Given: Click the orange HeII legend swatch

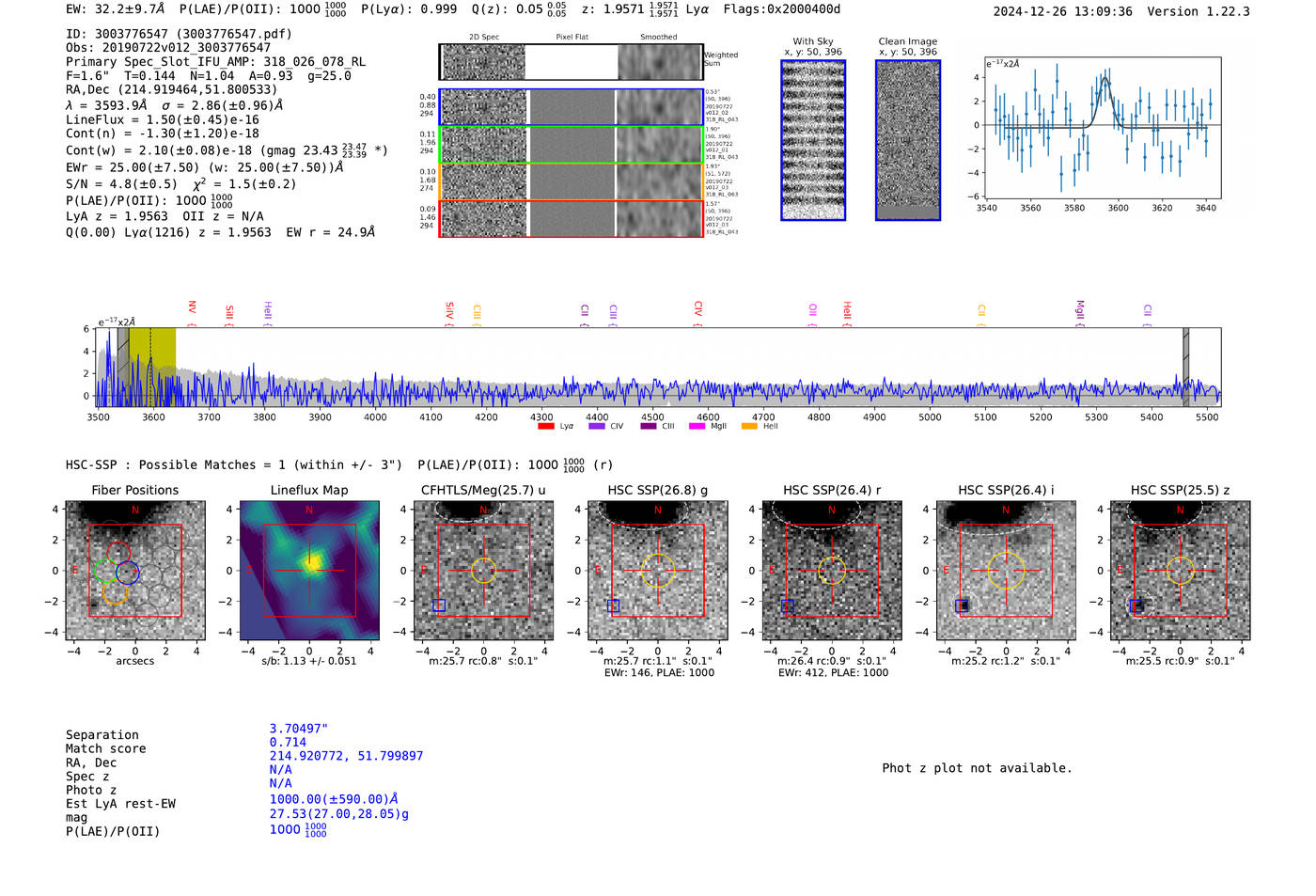Looking at the screenshot, I should tap(749, 426).
